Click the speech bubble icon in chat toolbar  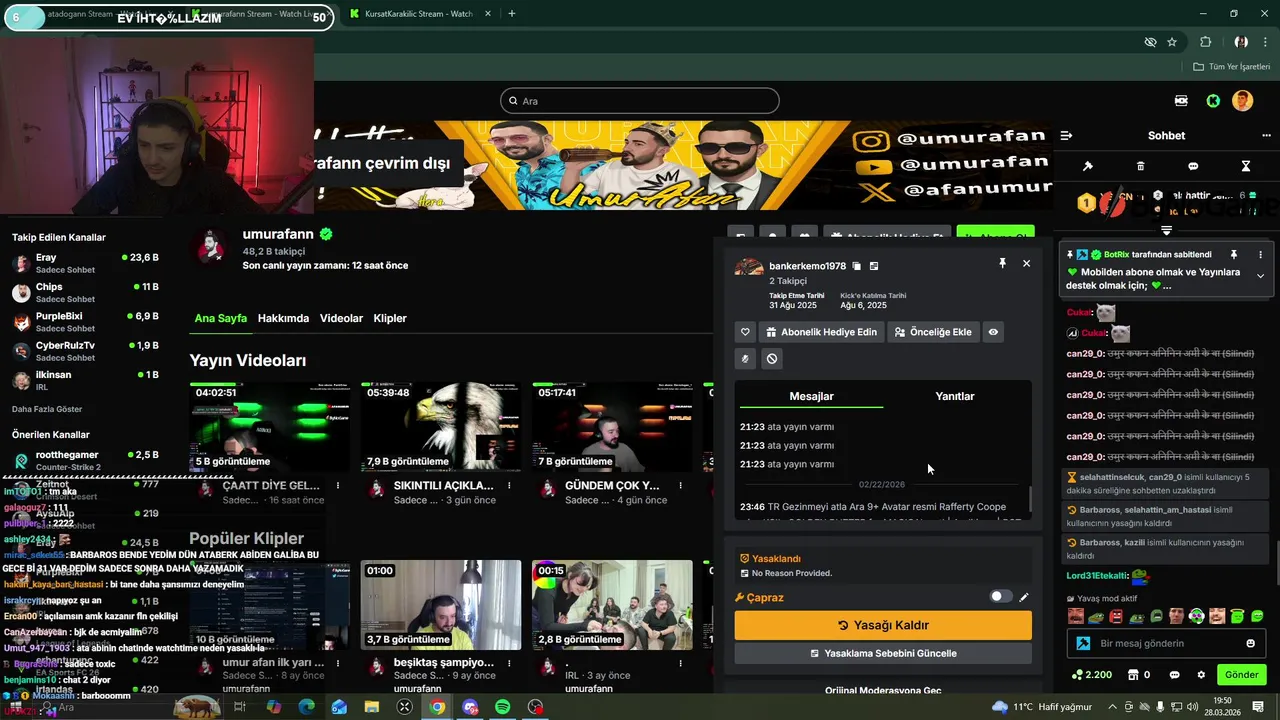(x=1193, y=166)
